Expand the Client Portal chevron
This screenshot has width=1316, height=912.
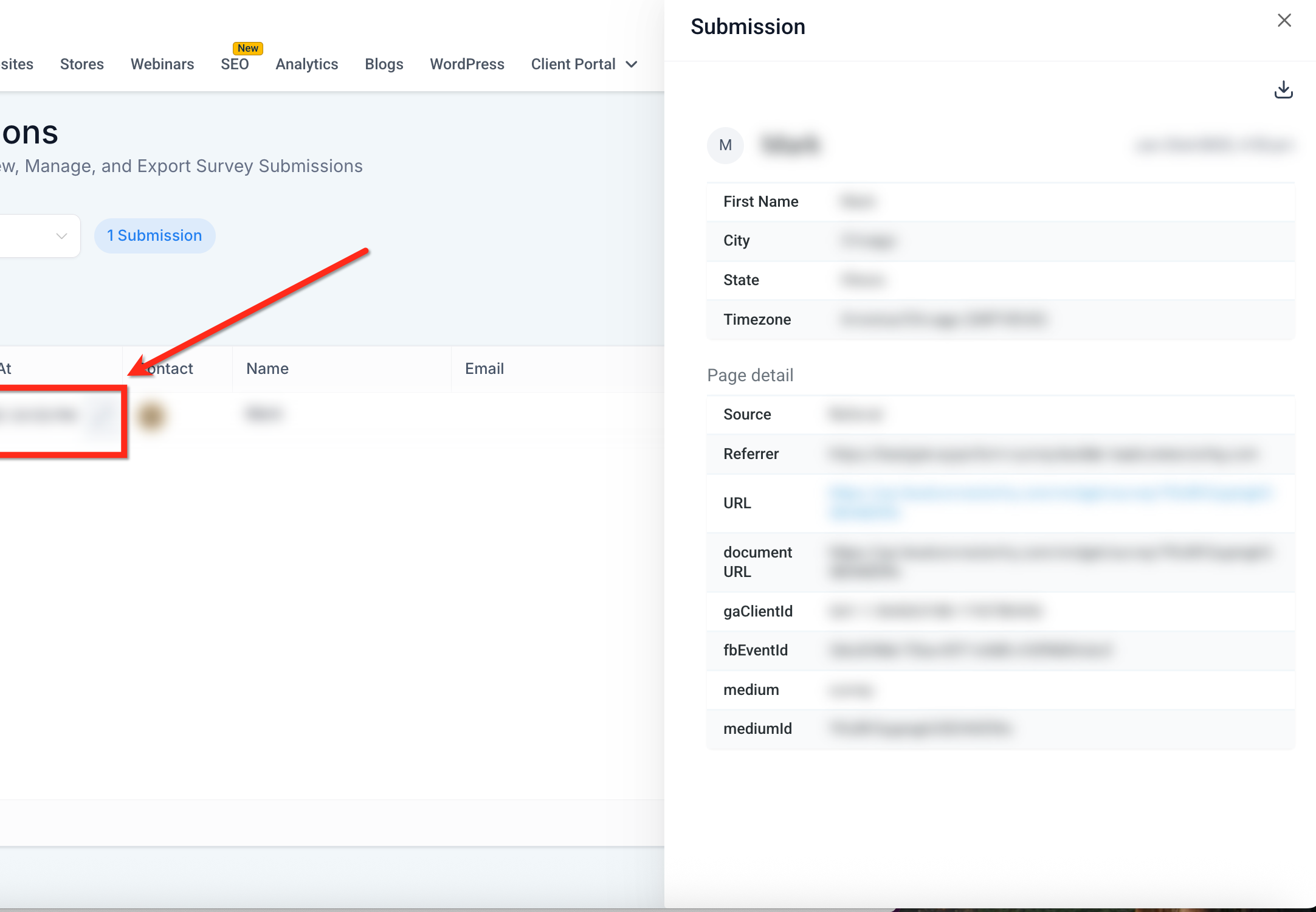[x=632, y=64]
